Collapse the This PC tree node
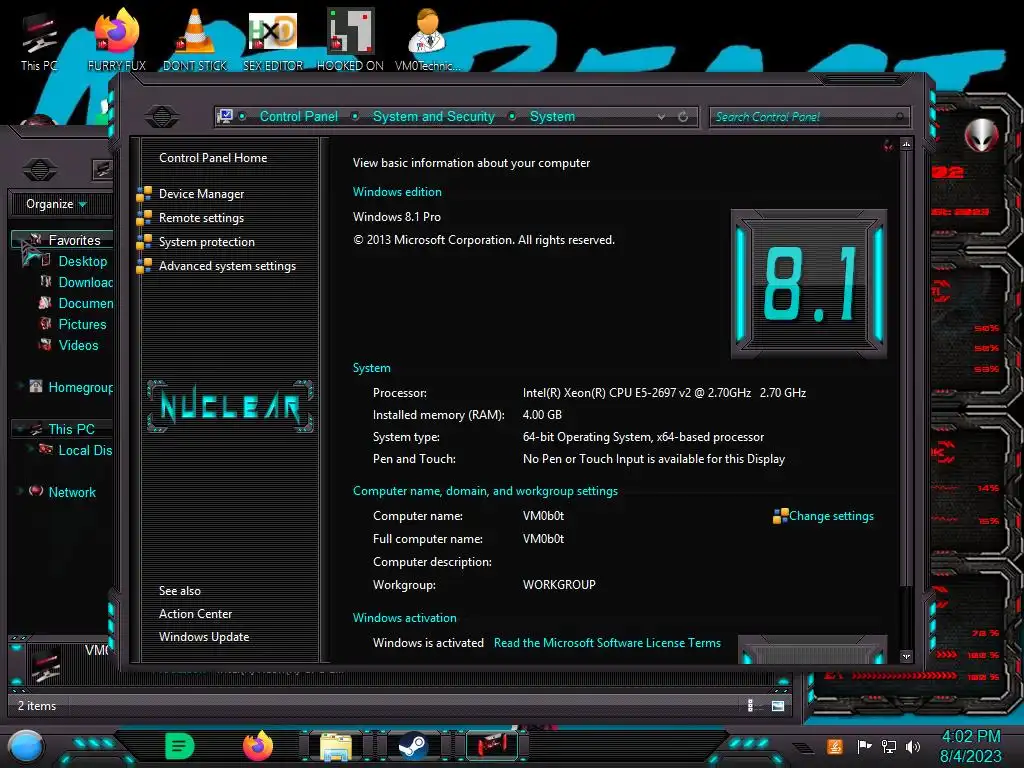Viewport: 1024px width, 768px height. pyautogui.click(x=21, y=429)
